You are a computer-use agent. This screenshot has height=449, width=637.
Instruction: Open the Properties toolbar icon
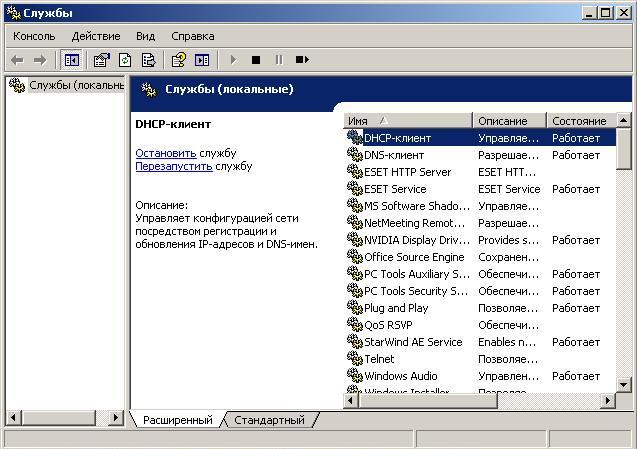pos(102,60)
